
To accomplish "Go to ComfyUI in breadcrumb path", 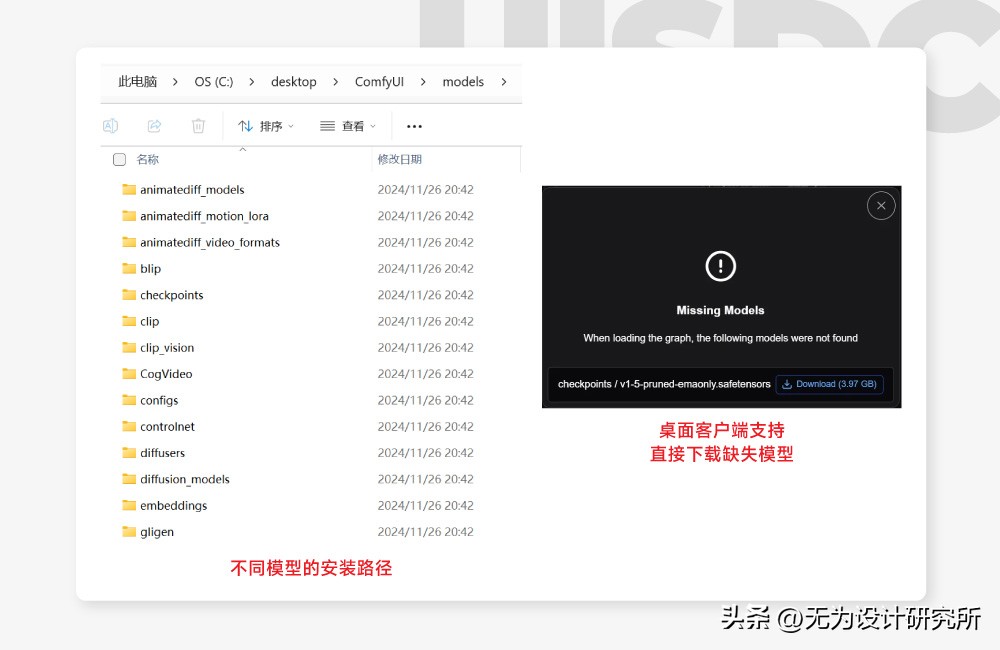I will [x=379, y=82].
